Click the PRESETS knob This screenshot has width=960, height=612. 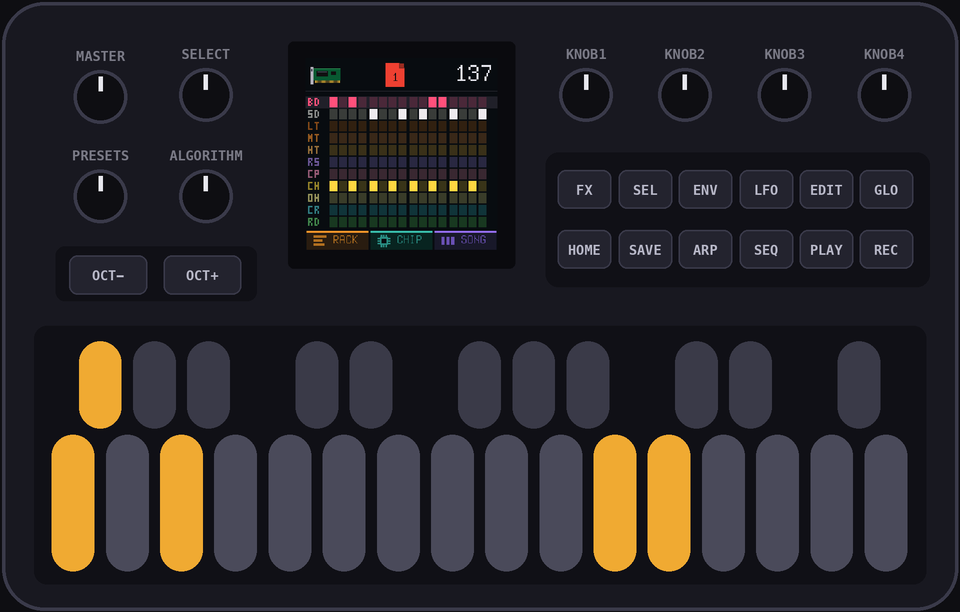pos(100,196)
